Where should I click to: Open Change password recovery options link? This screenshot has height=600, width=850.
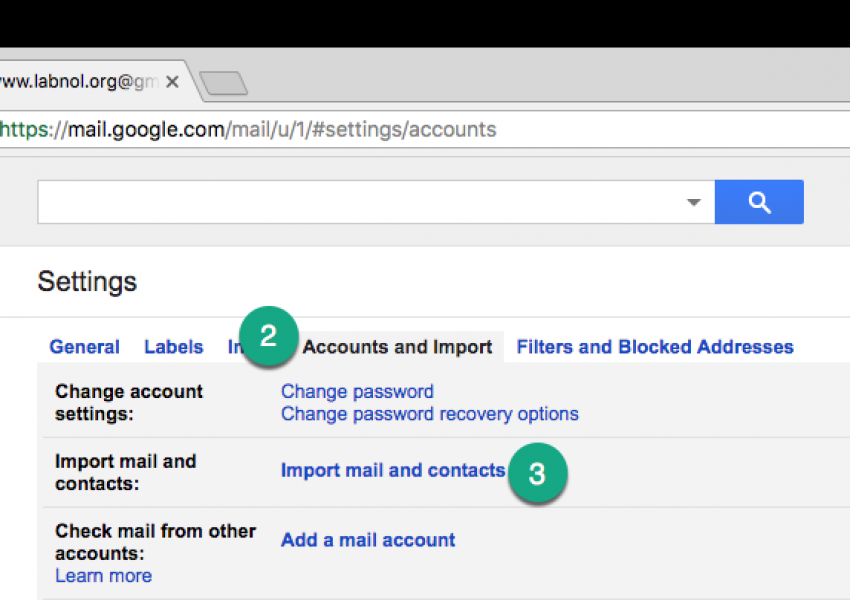[429, 413]
